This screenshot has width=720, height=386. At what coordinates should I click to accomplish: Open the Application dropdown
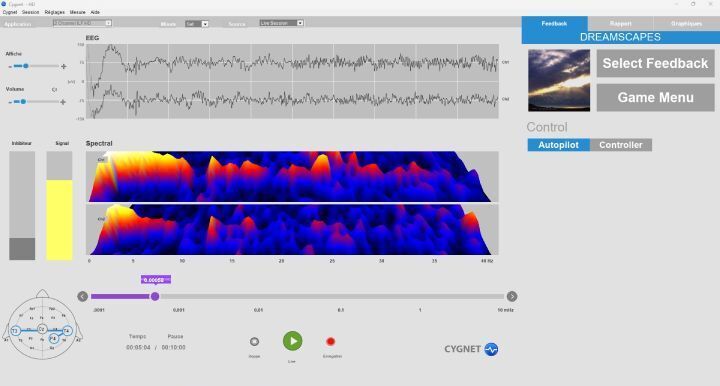coord(82,23)
